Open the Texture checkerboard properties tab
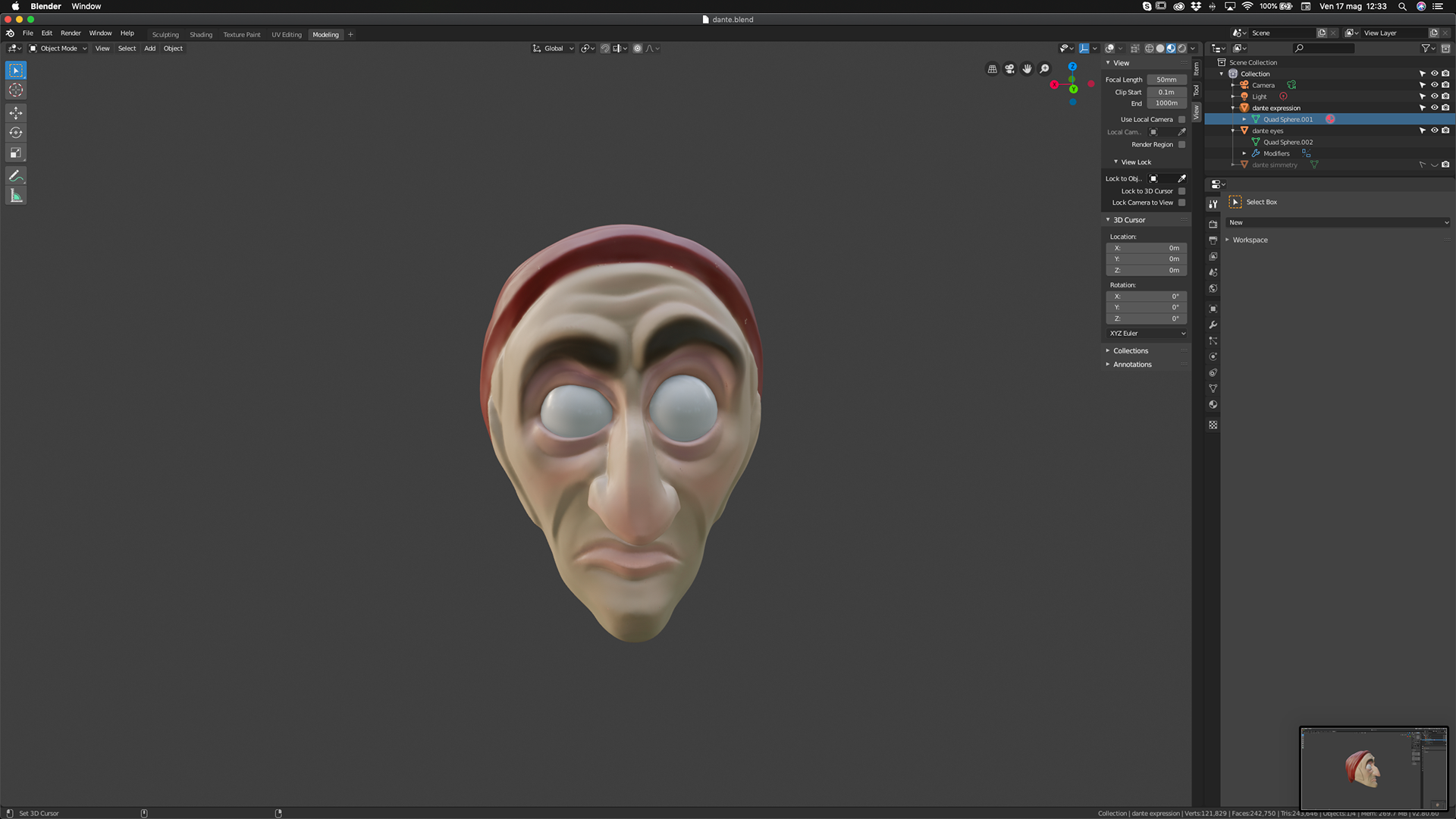The width and height of the screenshot is (1456, 819). (1213, 425)
